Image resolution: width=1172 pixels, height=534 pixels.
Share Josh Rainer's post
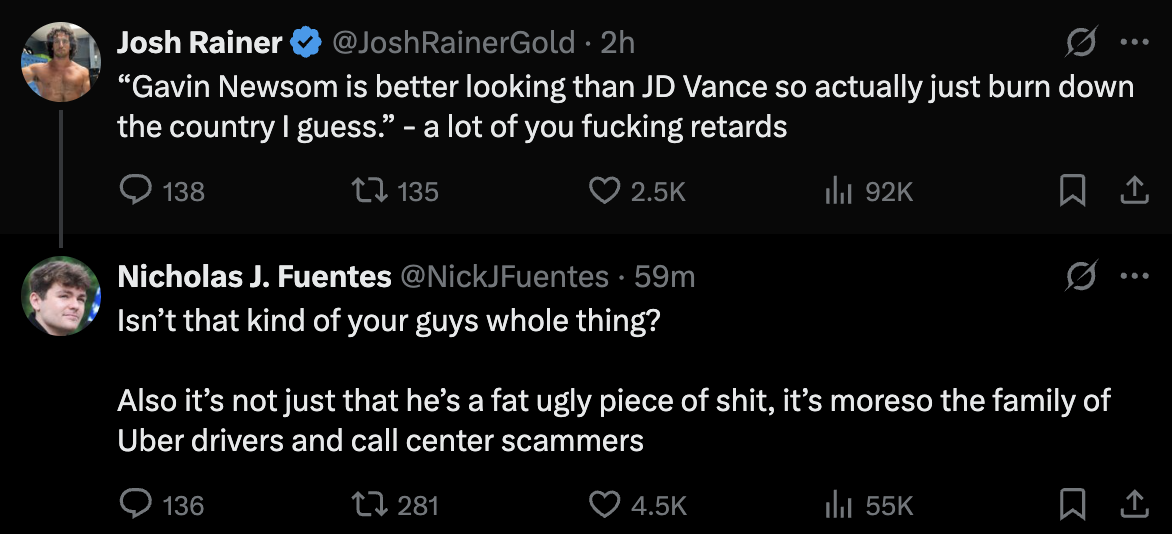click(1133, 190)
